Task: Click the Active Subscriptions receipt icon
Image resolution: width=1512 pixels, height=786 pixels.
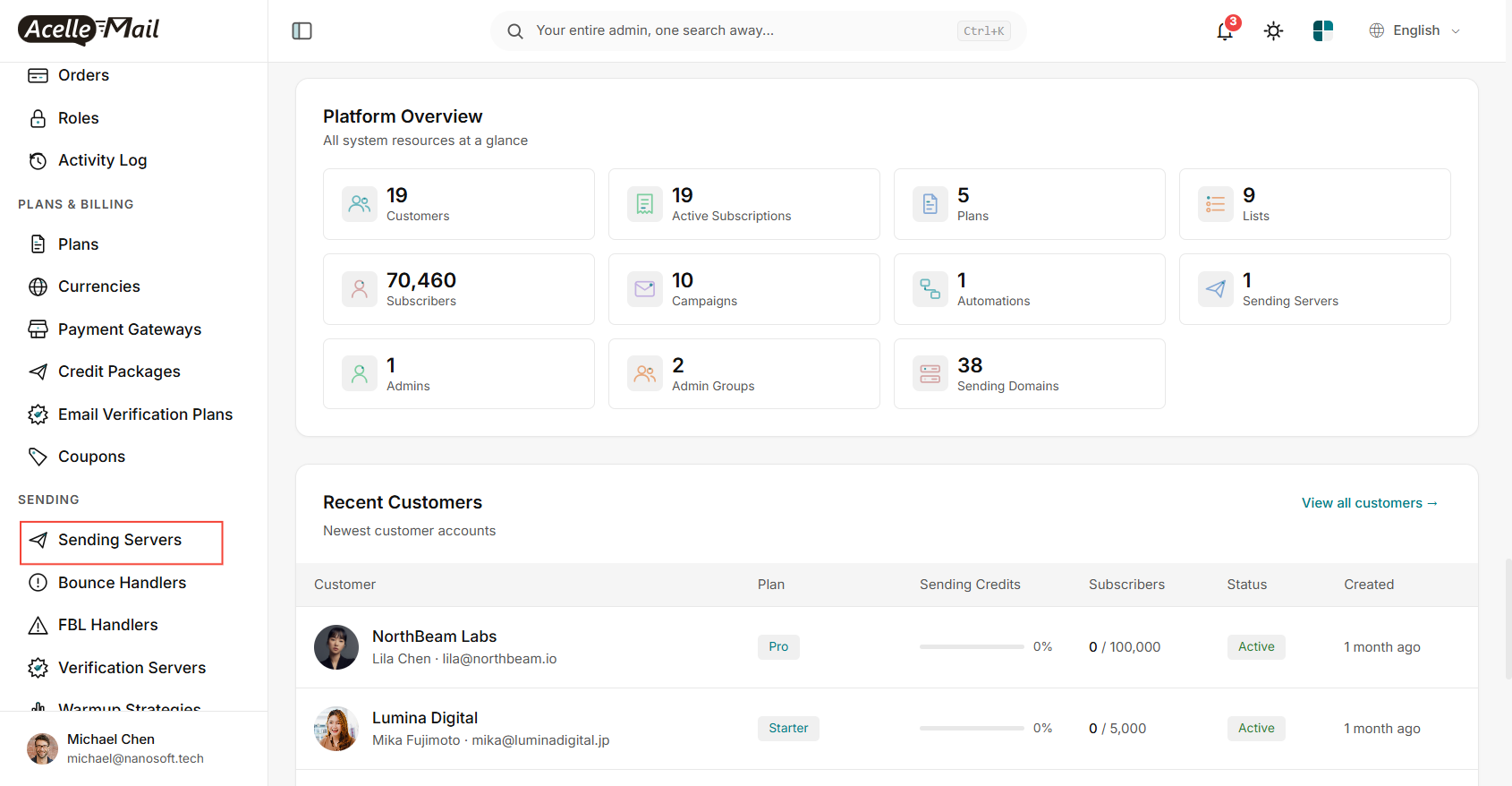Action: [x=645, y=204]
